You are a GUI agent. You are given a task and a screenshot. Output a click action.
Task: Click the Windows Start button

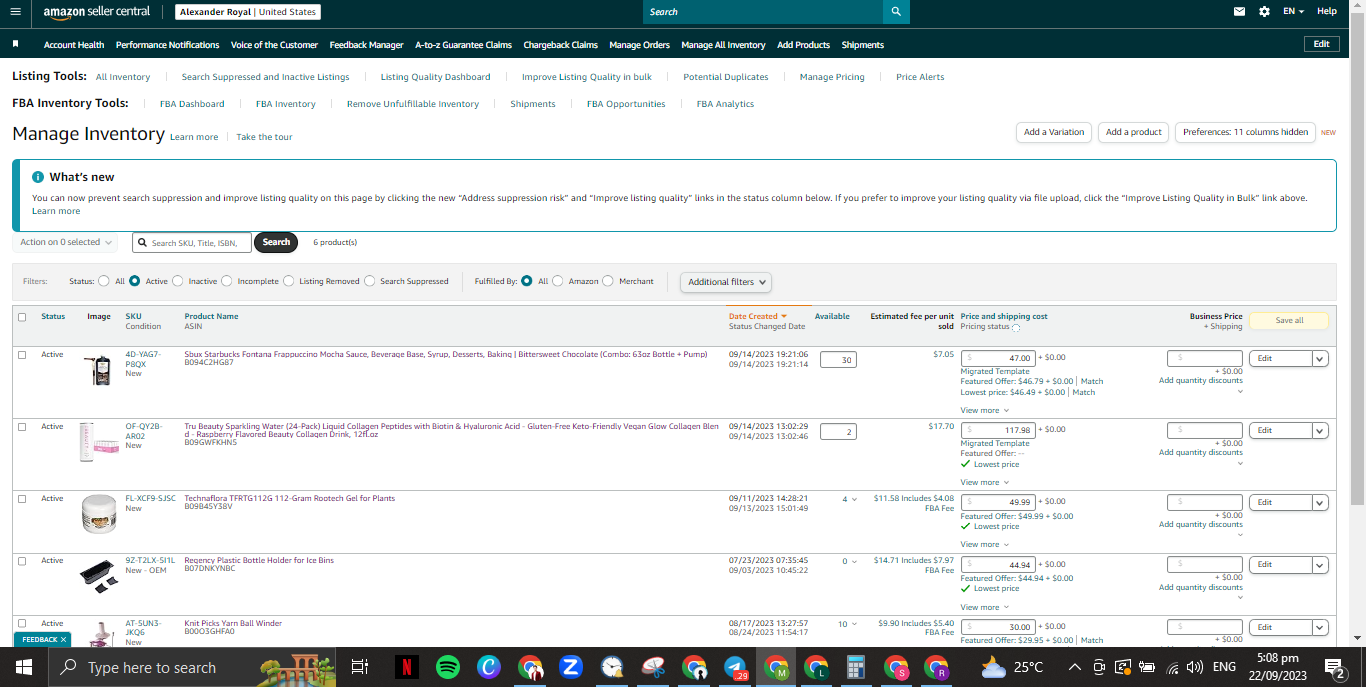[x=23, y=667]
